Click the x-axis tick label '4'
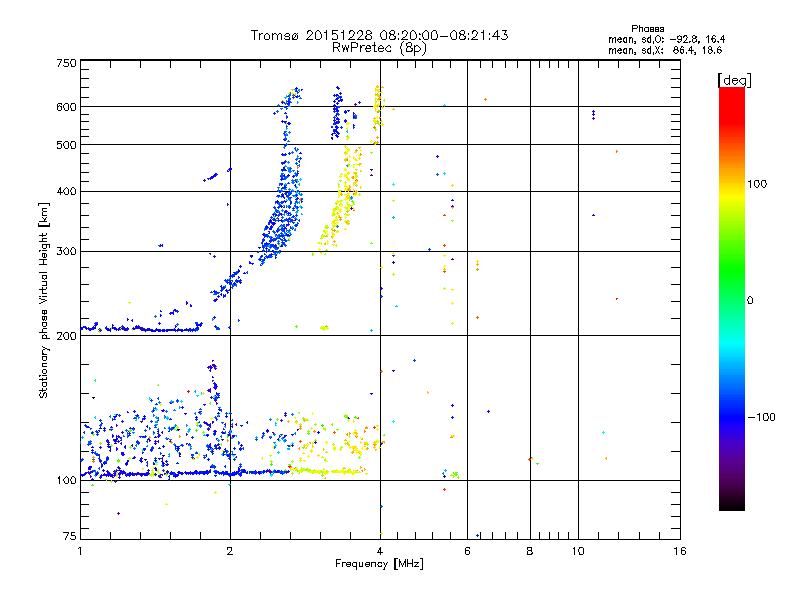Image resolution: width=800 pixels, height=600 pixels. tap(380, 551)
